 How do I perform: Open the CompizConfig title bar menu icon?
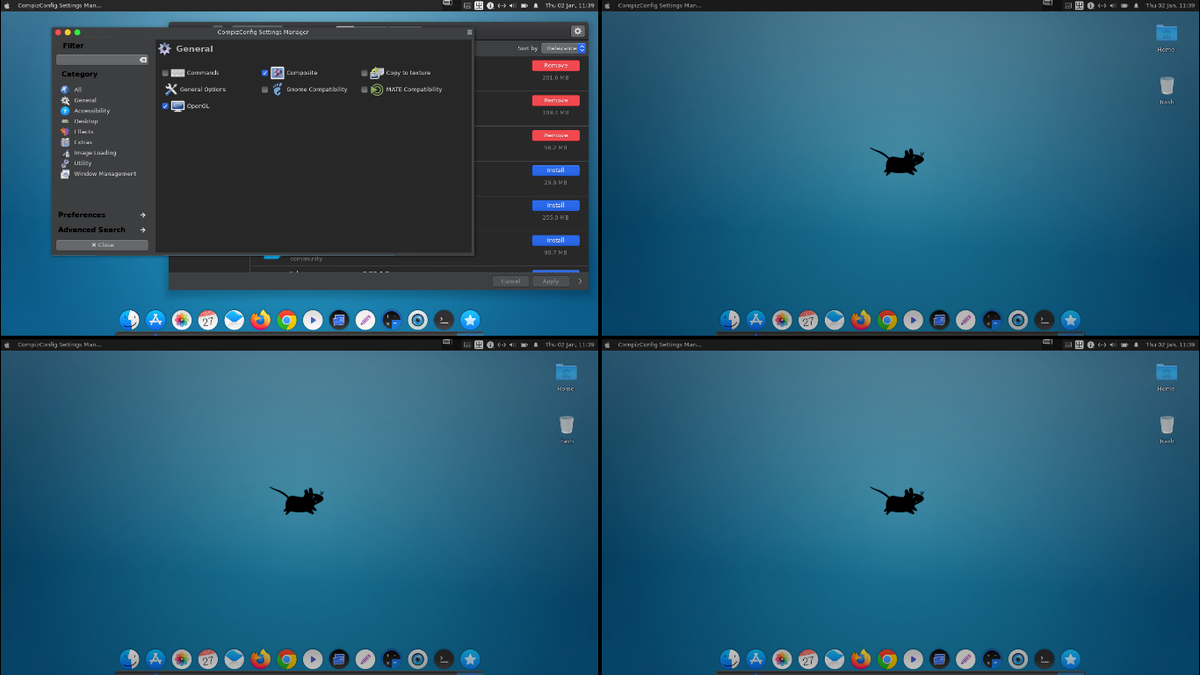[469, 32]
